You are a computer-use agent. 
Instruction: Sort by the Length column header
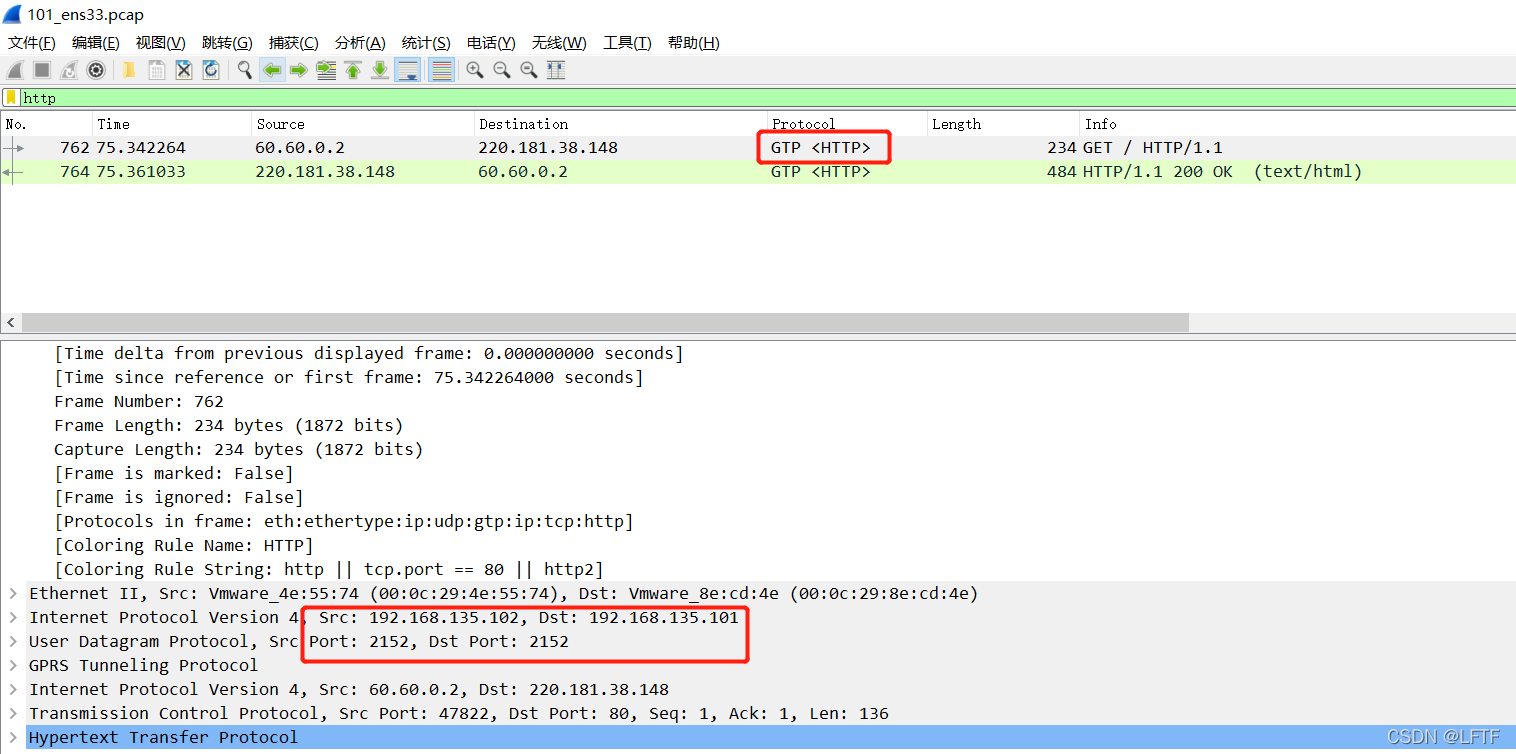click(x=1003, y=124)
